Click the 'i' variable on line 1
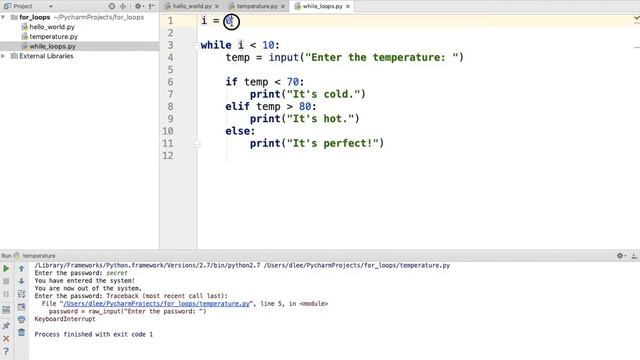Viewport: 640px width, 360px height. pyautogui.click(x=204, y=20)
